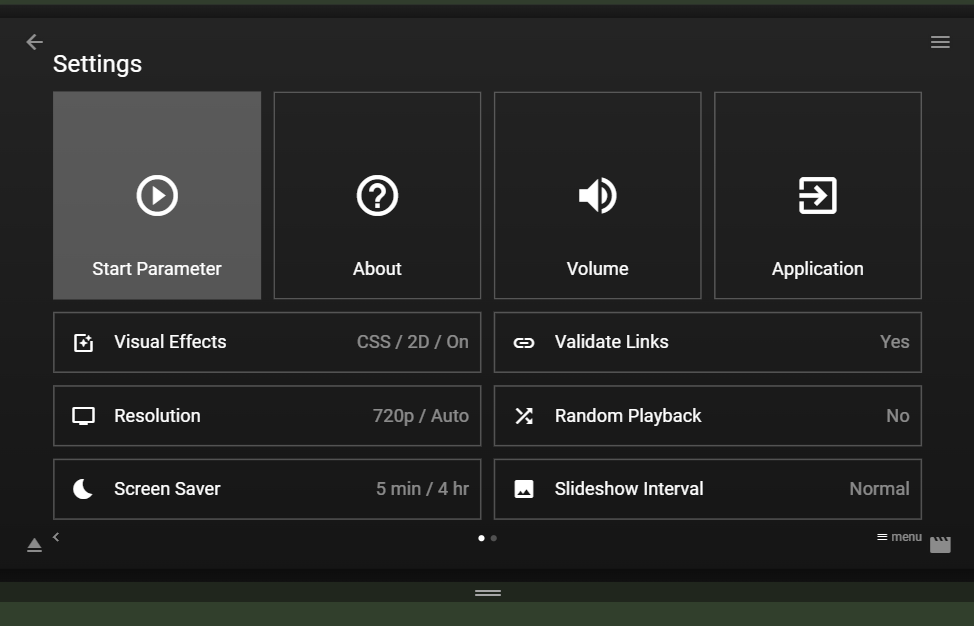Adjust the Screen Saver timeout setting
The image size is (974, 626).
(x=267, y=489)
